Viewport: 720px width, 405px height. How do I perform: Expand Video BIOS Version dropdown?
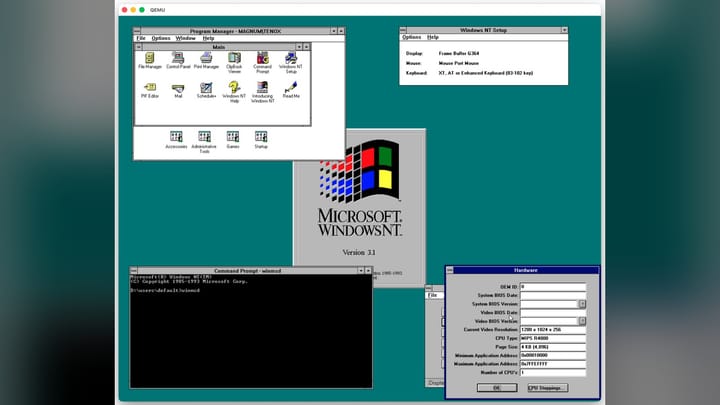582,321
